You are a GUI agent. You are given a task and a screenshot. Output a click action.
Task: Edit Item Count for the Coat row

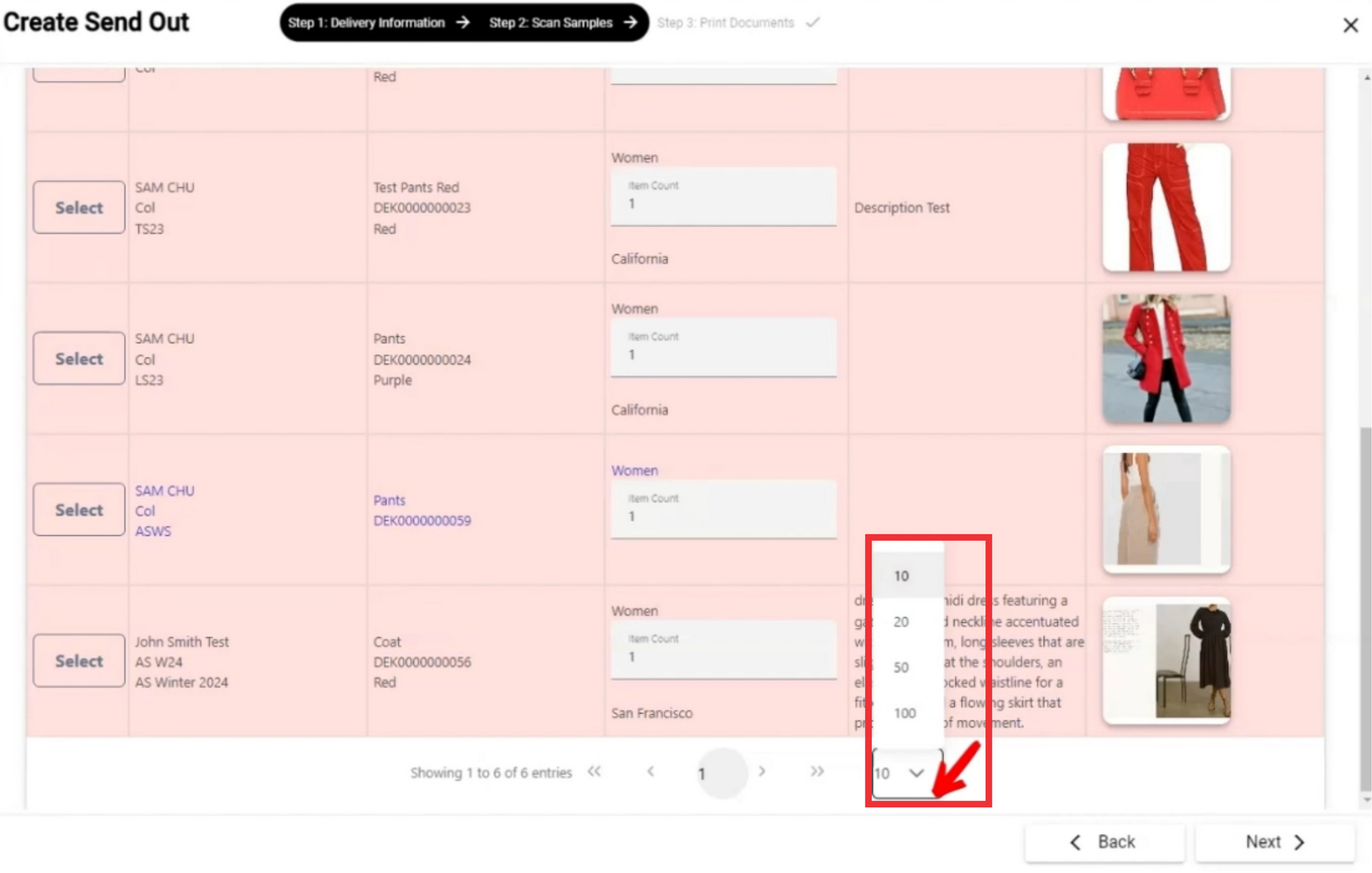click(723, 650)
